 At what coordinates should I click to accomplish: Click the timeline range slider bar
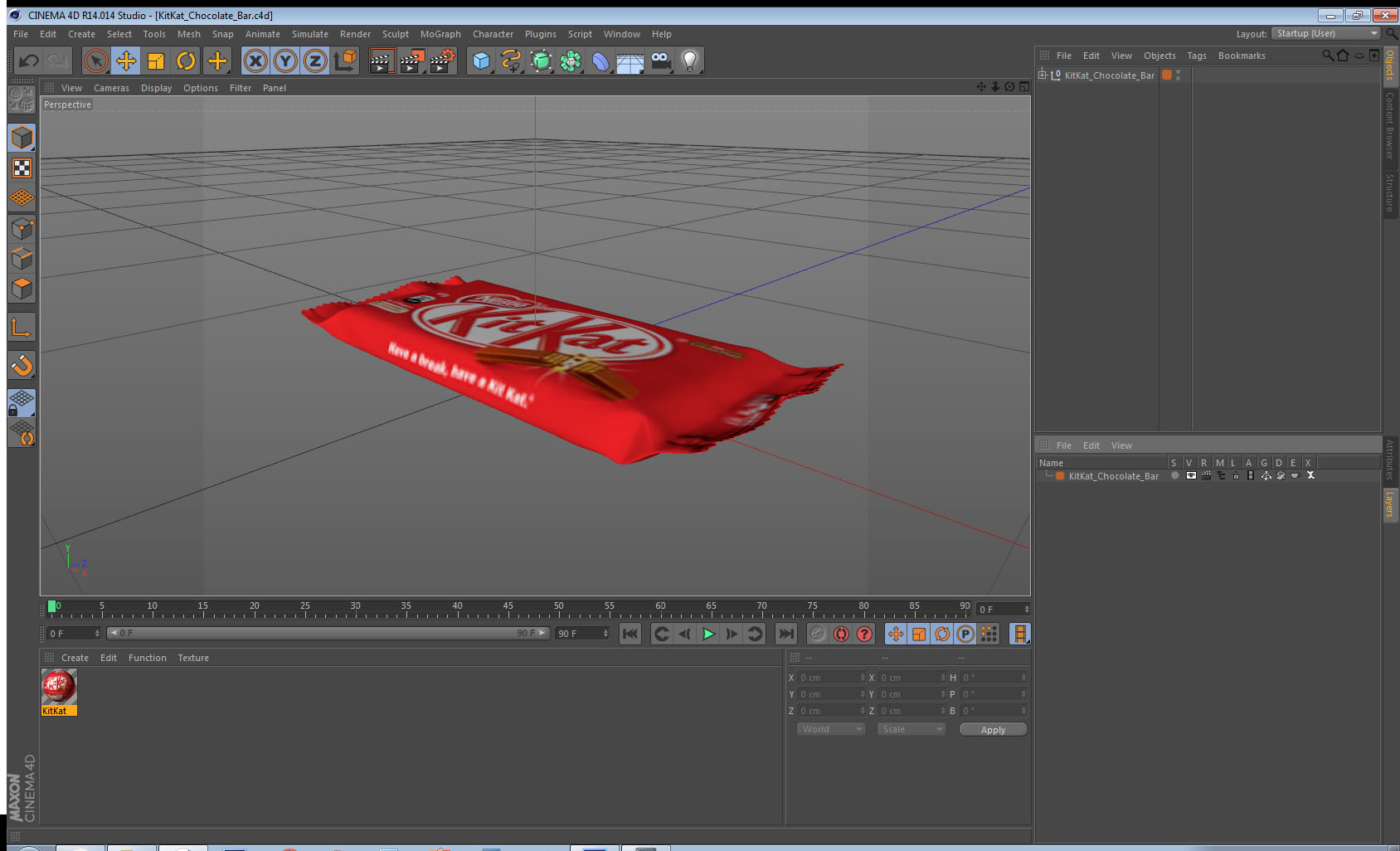click(328, 633)
